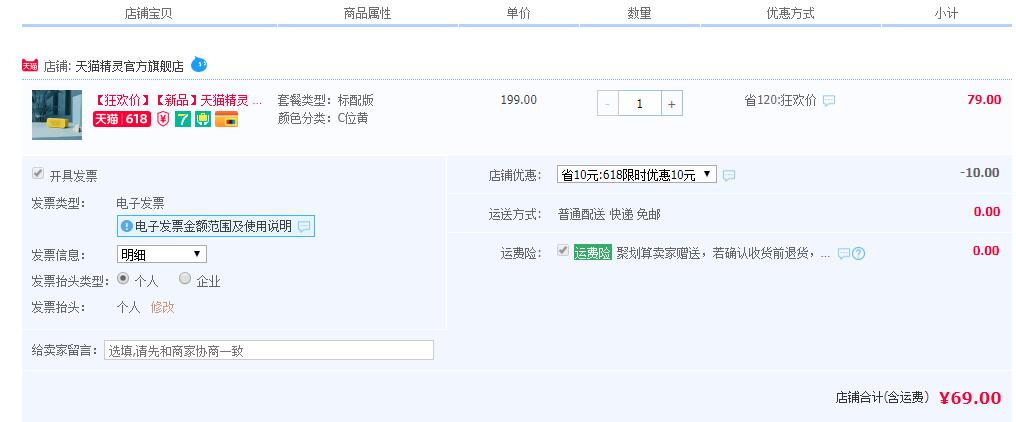Open the comment bubble next to 狂欢价
This screenshot has width=1016, height=422.
(829, 101)
